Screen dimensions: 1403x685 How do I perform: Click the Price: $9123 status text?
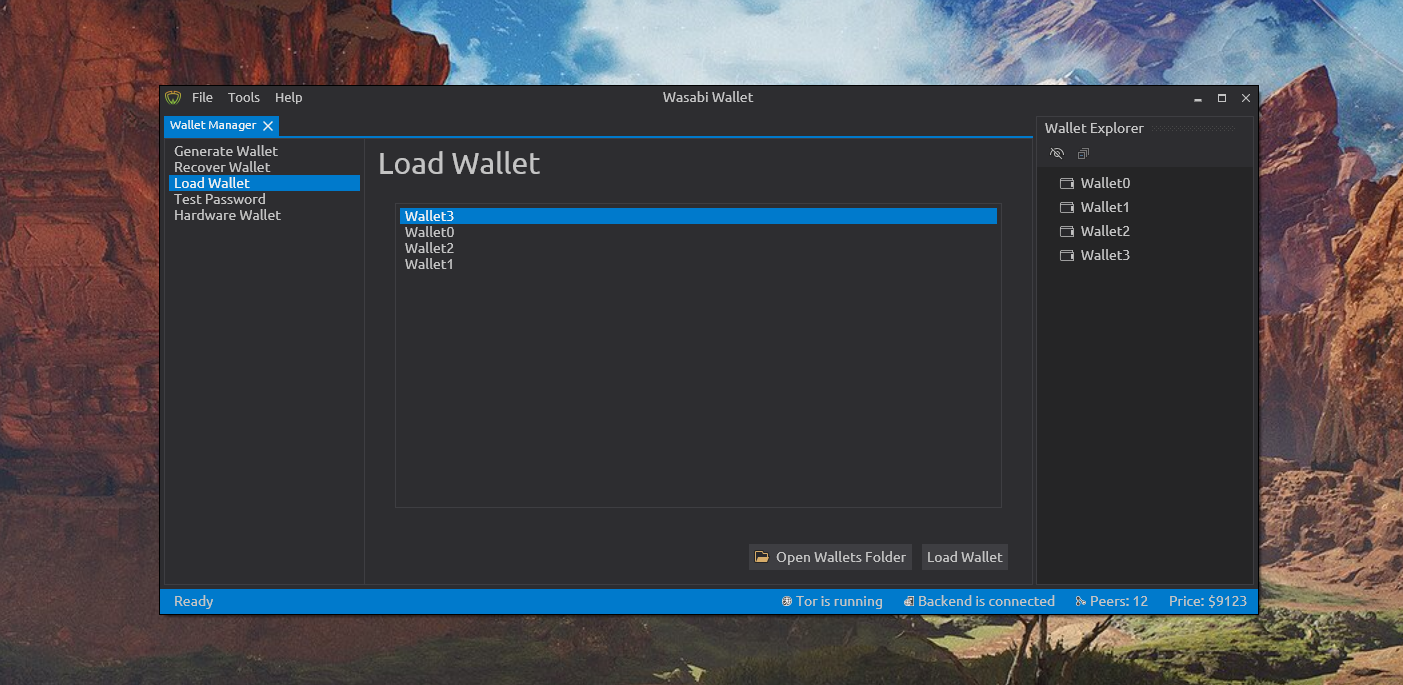(1208, 601)
